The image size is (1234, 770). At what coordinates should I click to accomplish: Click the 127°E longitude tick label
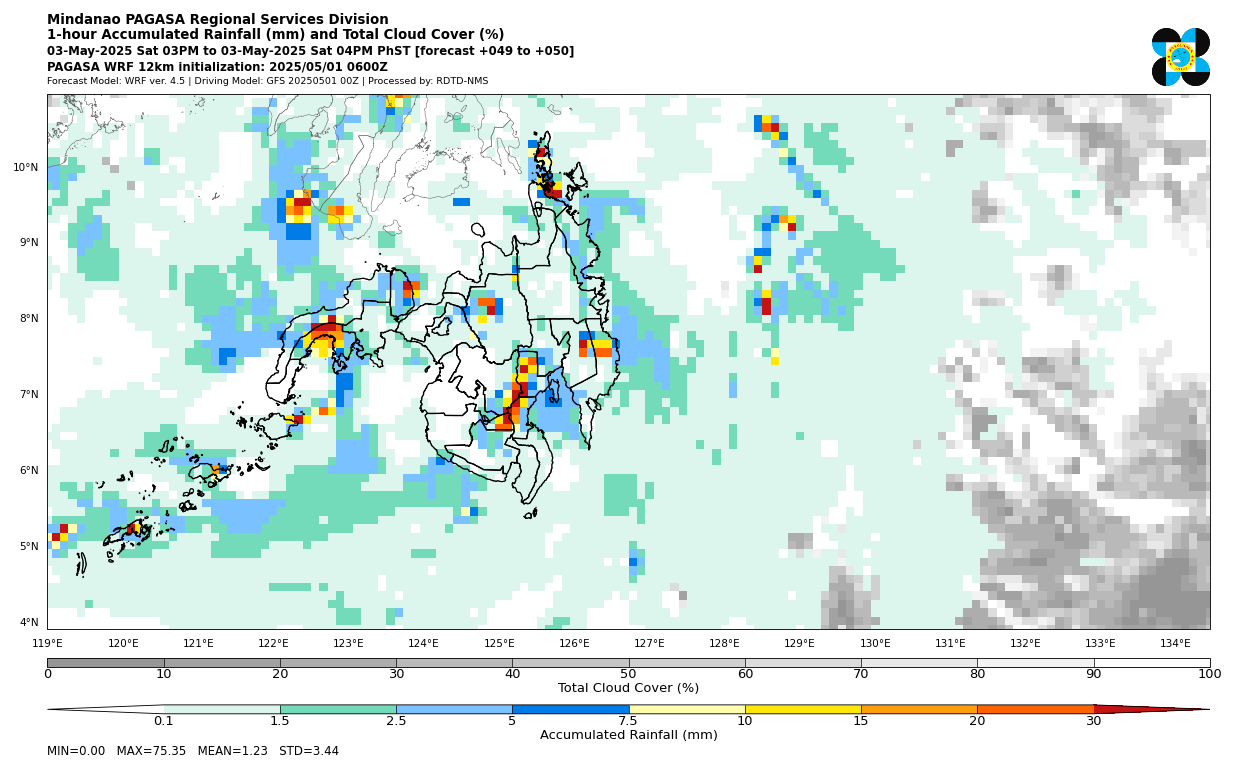coord(649,644)
